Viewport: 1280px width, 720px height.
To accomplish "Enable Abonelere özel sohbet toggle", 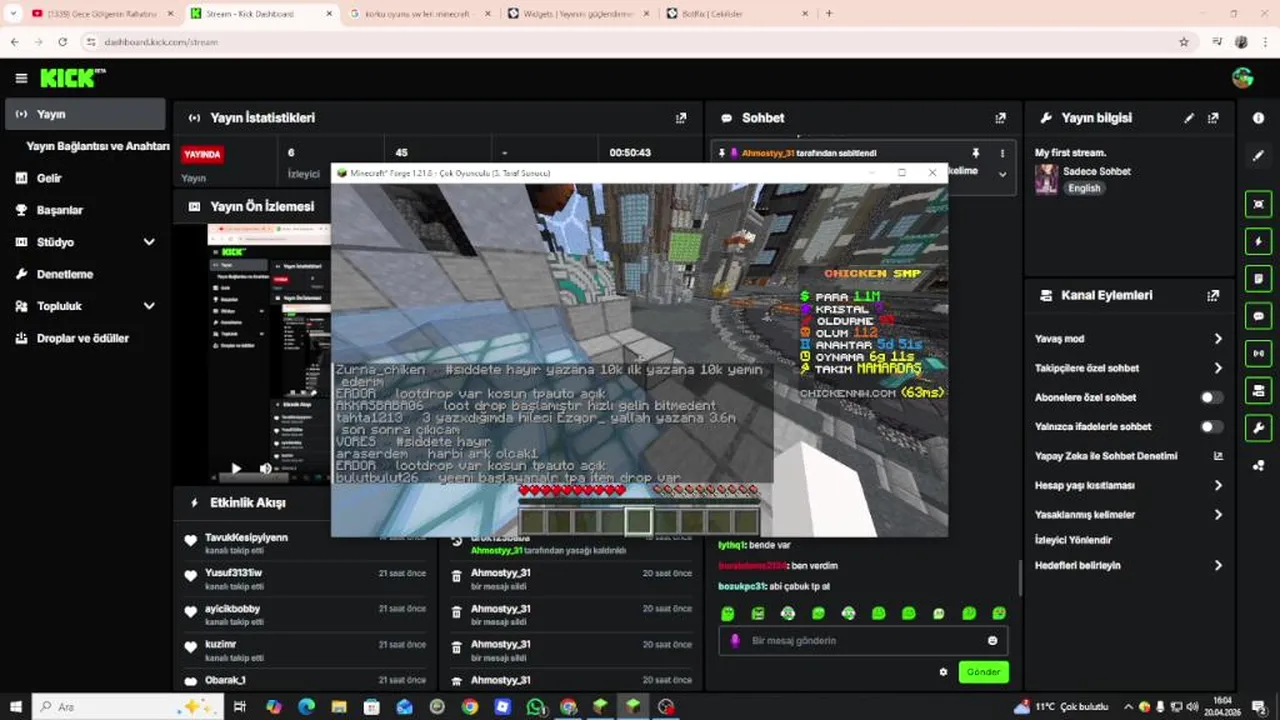I will 1211,397.
